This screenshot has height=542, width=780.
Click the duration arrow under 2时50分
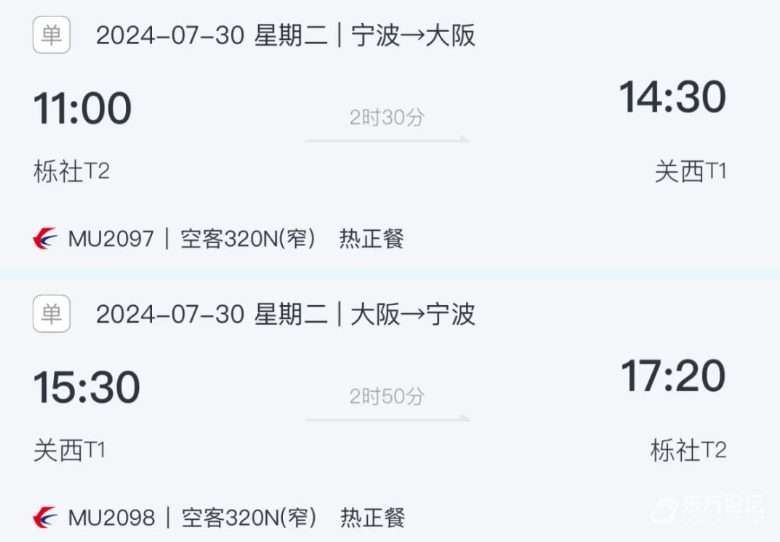pos(387,418)
